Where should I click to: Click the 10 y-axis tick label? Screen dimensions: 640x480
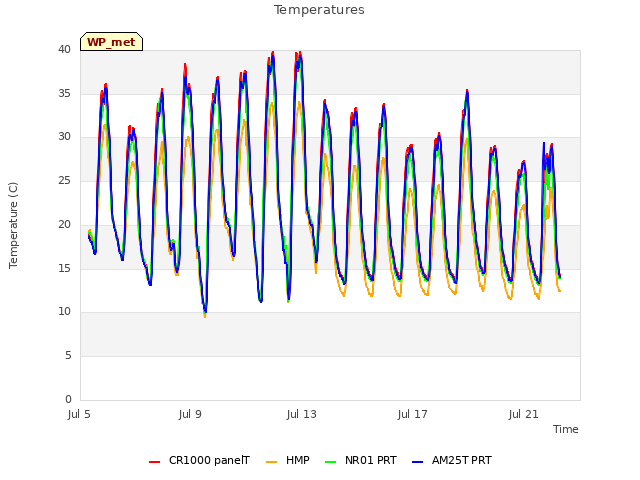coord(64,312)
